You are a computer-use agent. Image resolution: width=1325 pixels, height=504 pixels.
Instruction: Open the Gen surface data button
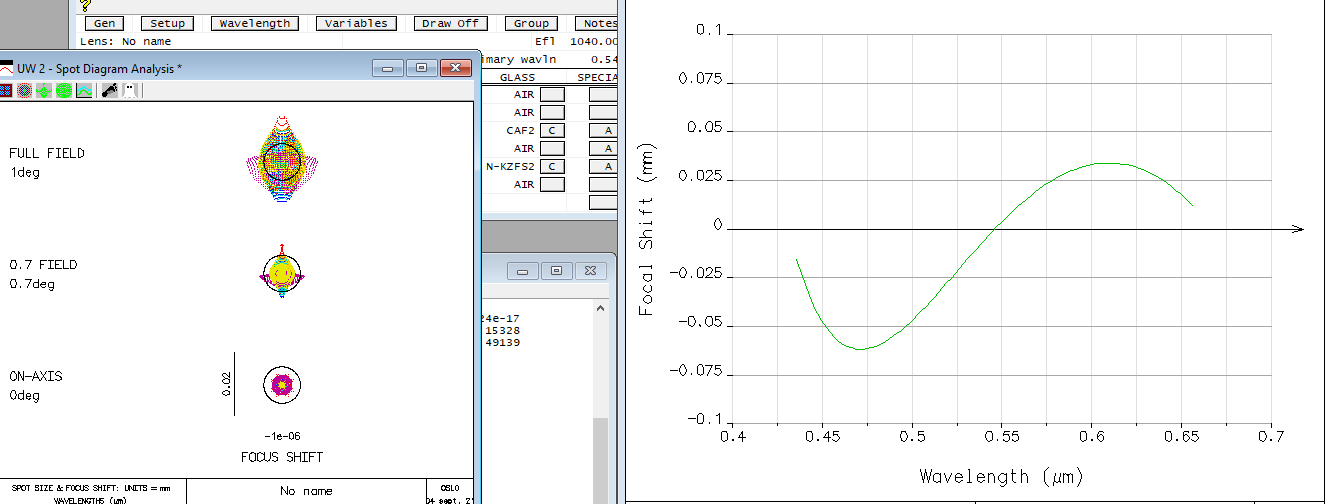[103, 23]
